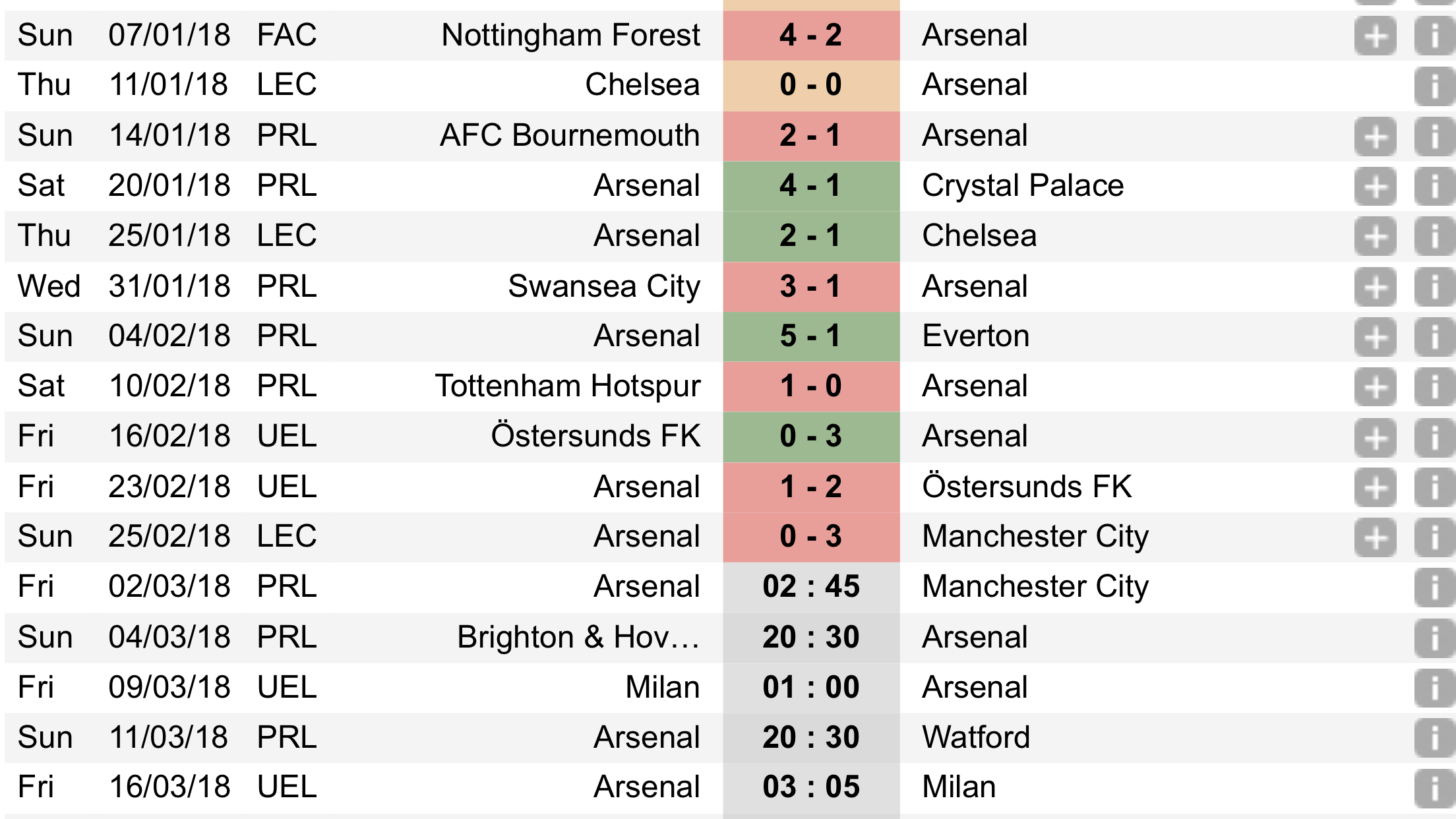Show info for Arsenal 2-1 Chelsea match
The height and width of the screenshot is (819, 1456).
point(1435,237)
